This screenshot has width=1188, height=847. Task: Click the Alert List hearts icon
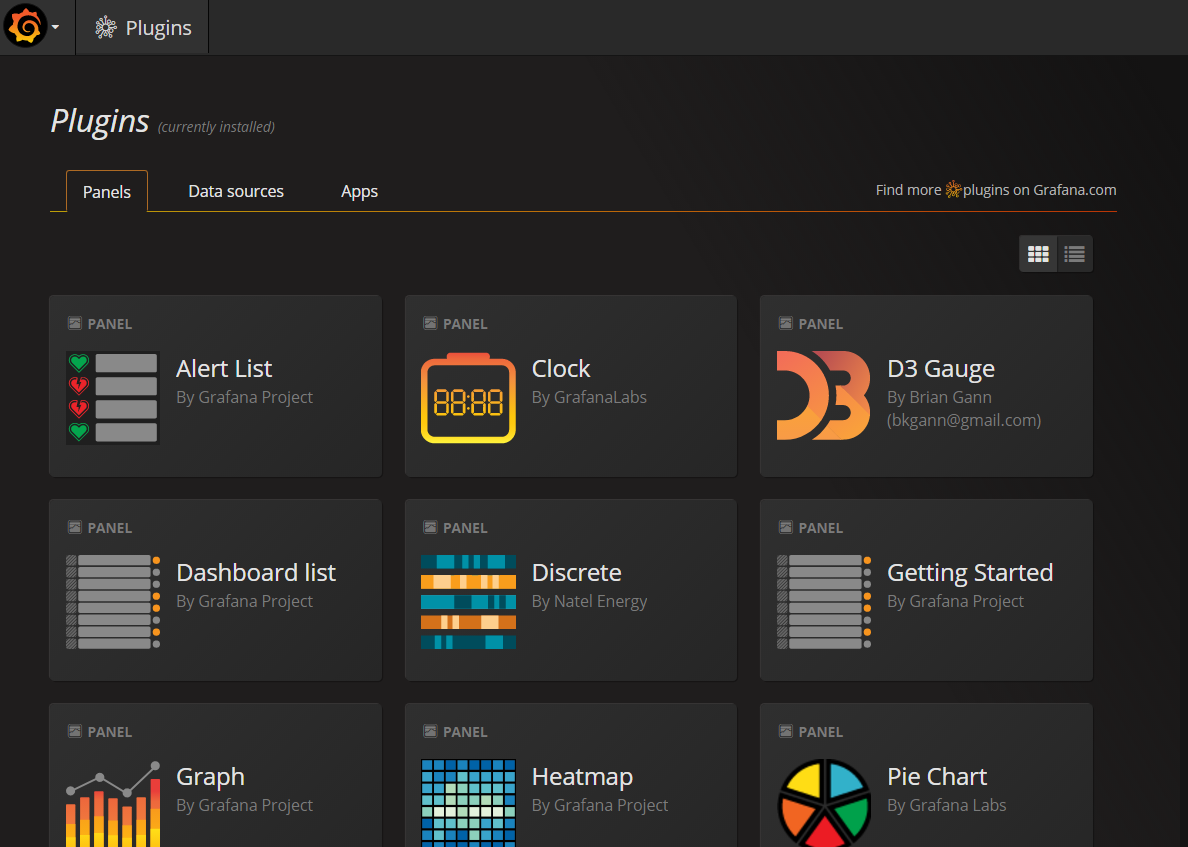pos(113,397)
